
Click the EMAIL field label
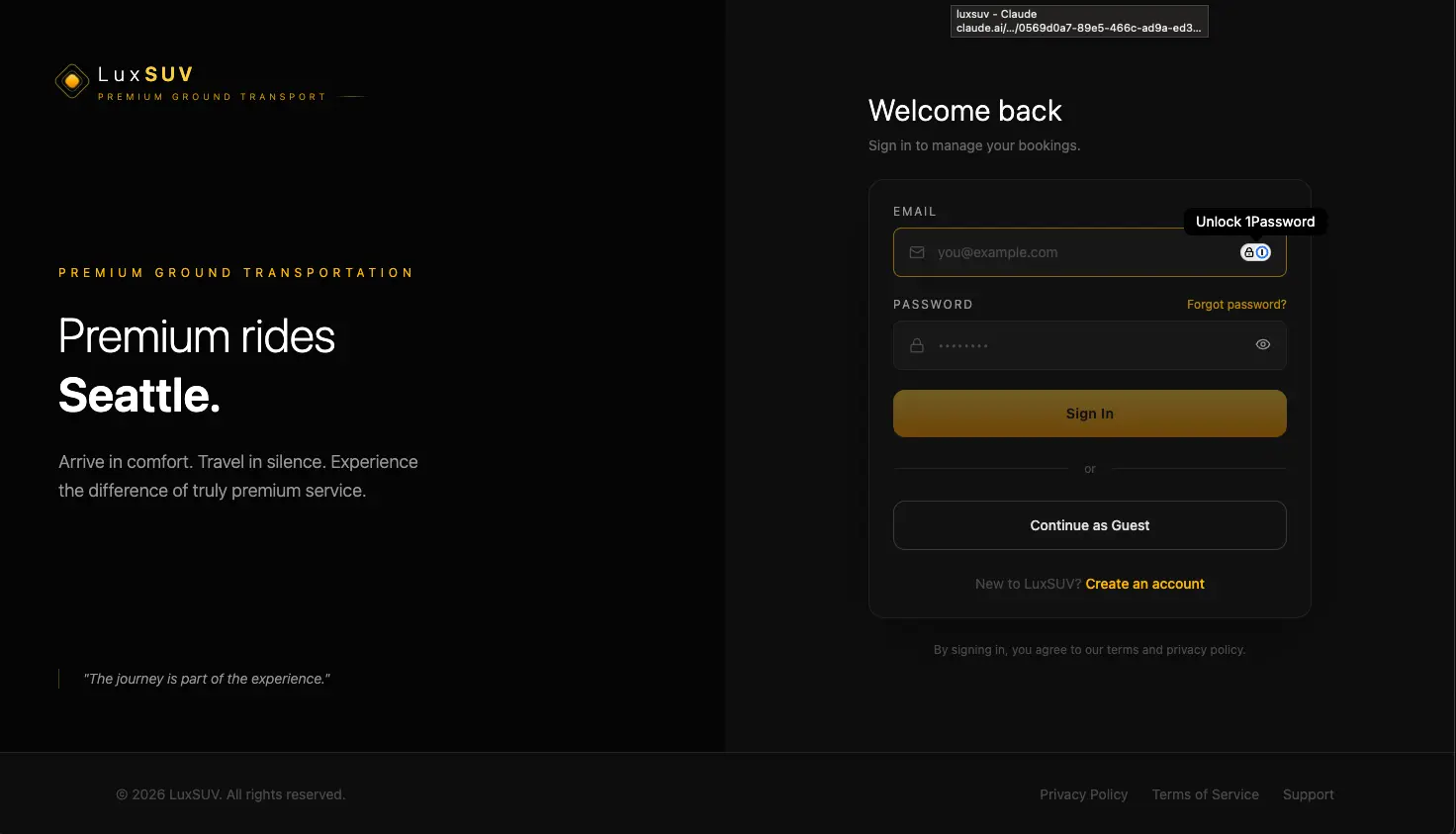(915, 212)
